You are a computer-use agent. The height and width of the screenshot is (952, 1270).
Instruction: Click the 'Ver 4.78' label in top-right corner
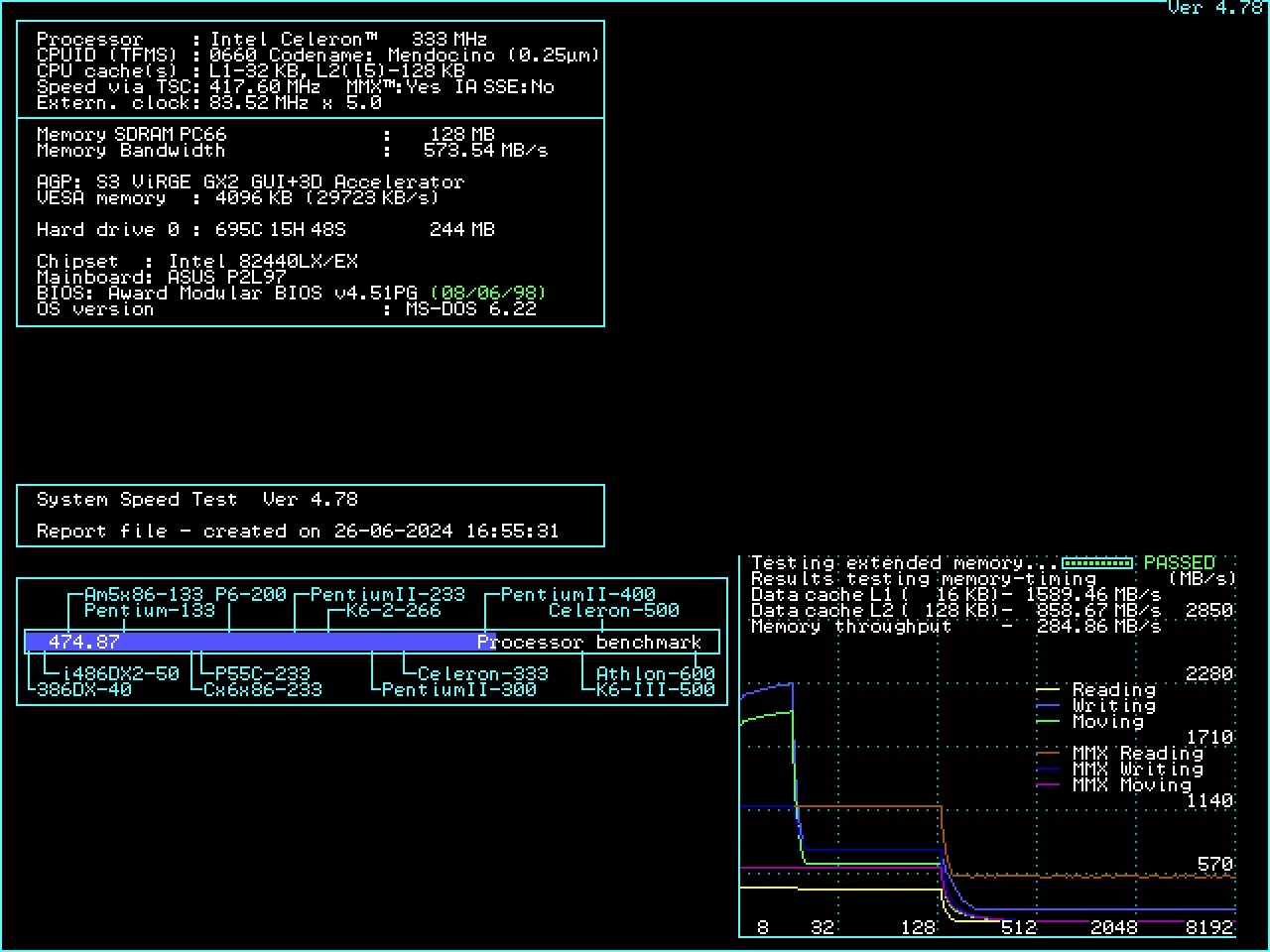1215,8
